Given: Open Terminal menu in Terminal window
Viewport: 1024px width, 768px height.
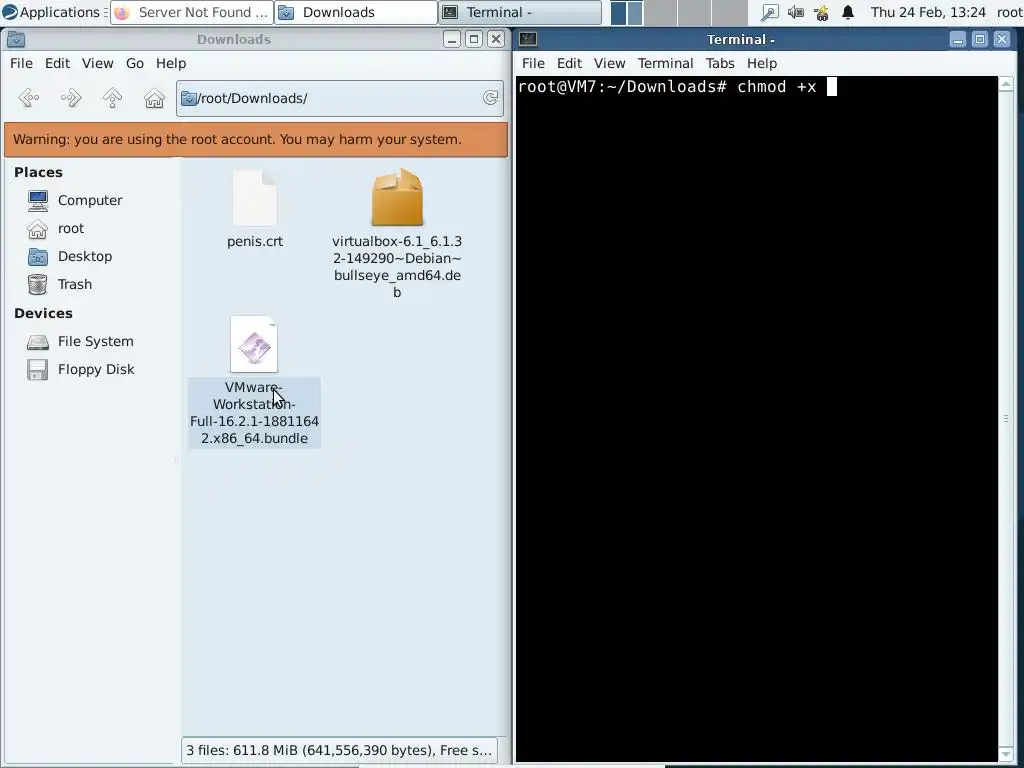Looking at the screenshot, I should (x=665, y=63).
